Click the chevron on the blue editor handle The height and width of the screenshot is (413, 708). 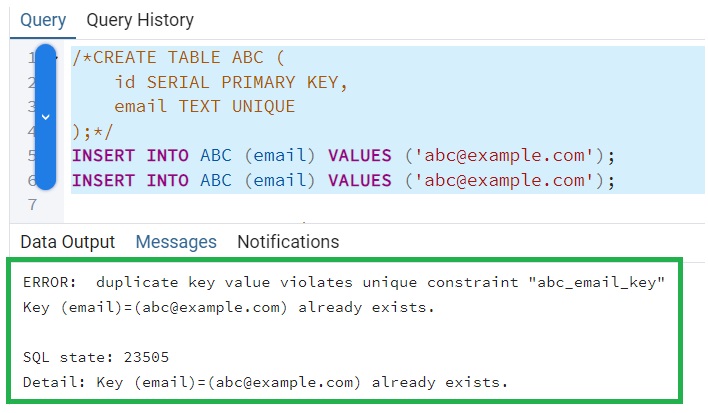click(x=45, y=116)
